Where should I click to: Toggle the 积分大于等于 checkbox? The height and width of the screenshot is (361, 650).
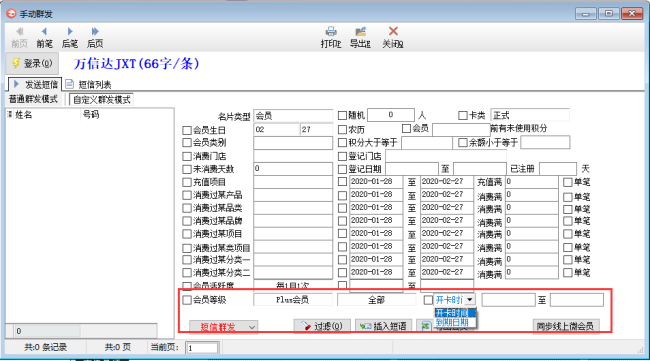[342, 143]
